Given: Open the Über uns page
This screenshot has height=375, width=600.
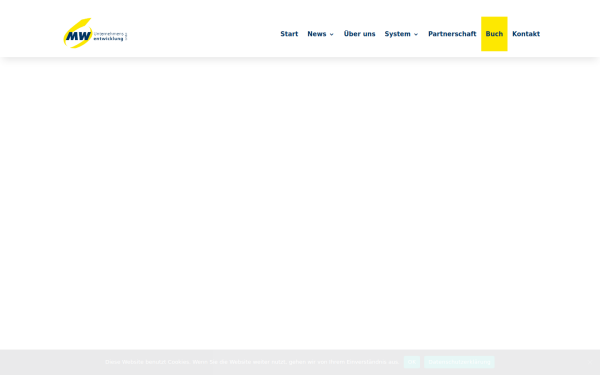Looking at the screenshot, I should [x=359, y=34].
